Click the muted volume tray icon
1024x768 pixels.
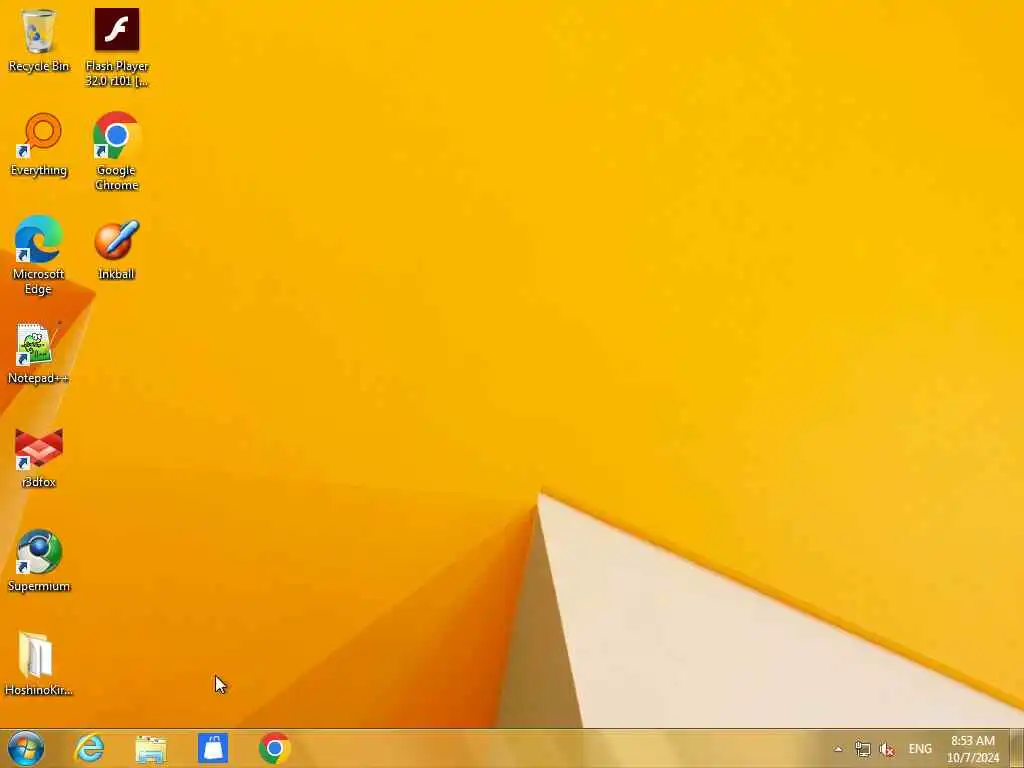887,749
